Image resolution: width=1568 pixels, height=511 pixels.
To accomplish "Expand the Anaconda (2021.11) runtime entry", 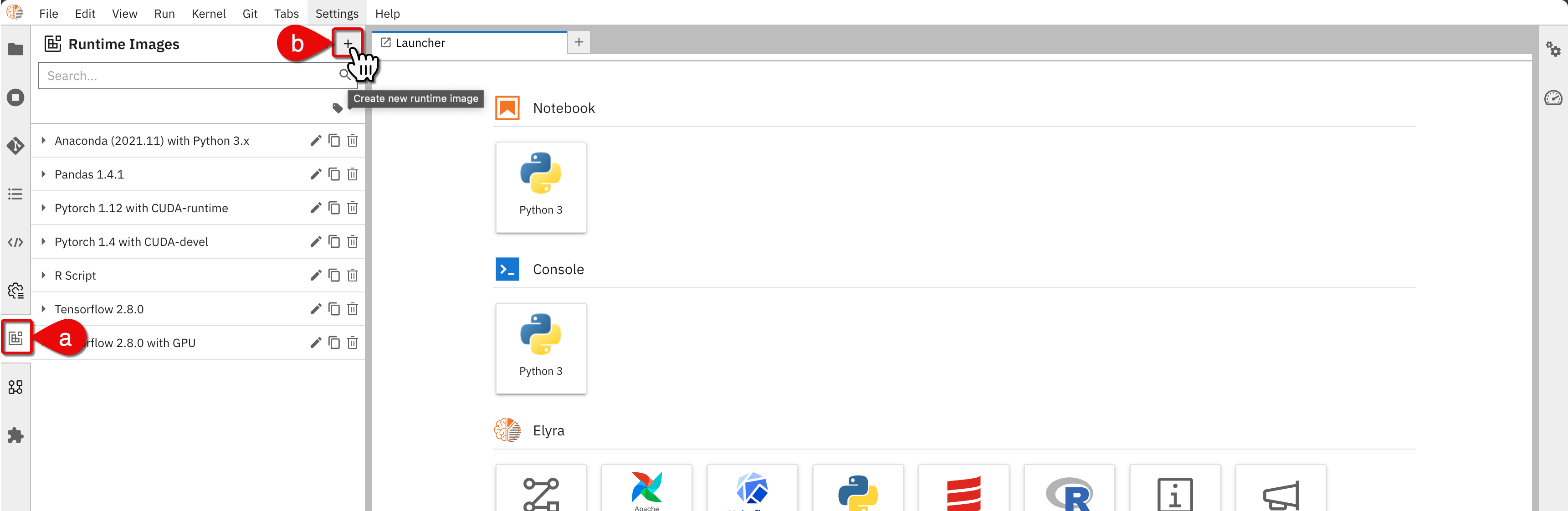I will [x=43, y=141].
